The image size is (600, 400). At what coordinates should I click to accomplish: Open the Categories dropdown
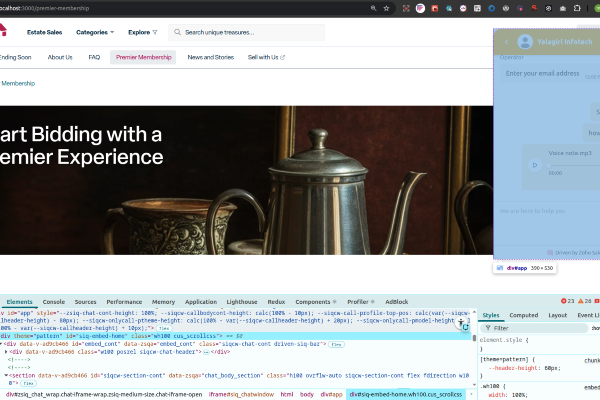96,32
